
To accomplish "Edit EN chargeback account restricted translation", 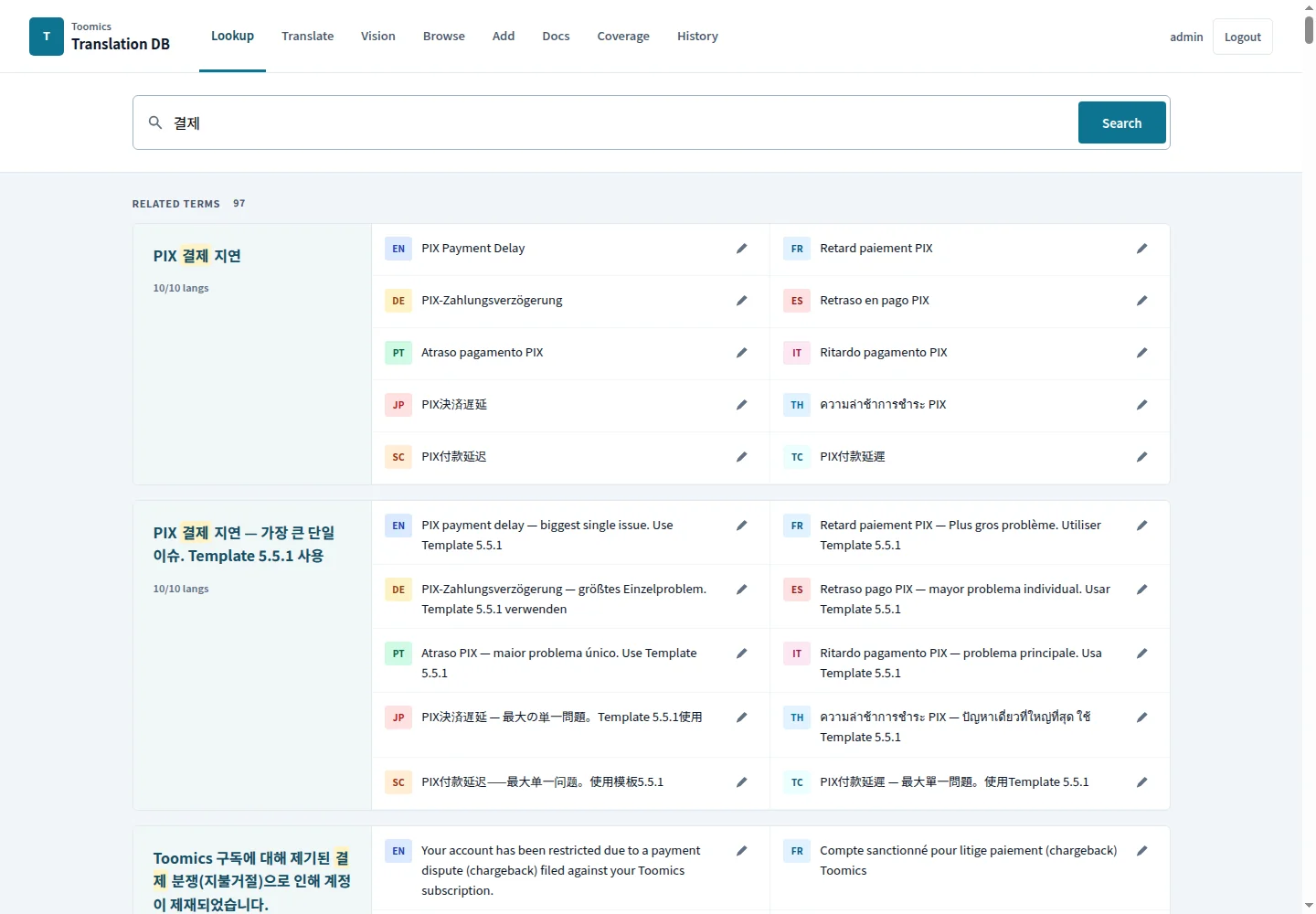I will (742, 851).
